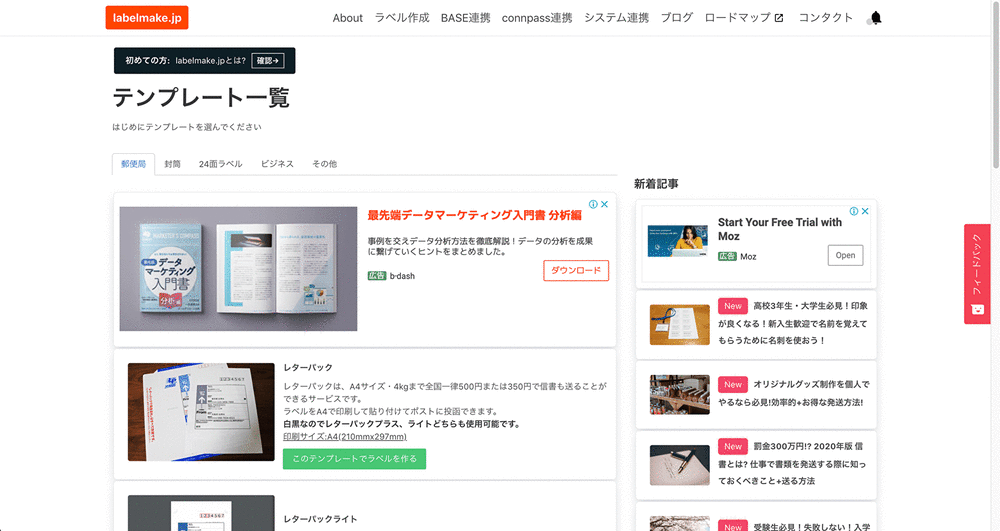Open システム連携 navigation link
The height and width of the screenshot is (531, 1000).
tap(617, 18)
